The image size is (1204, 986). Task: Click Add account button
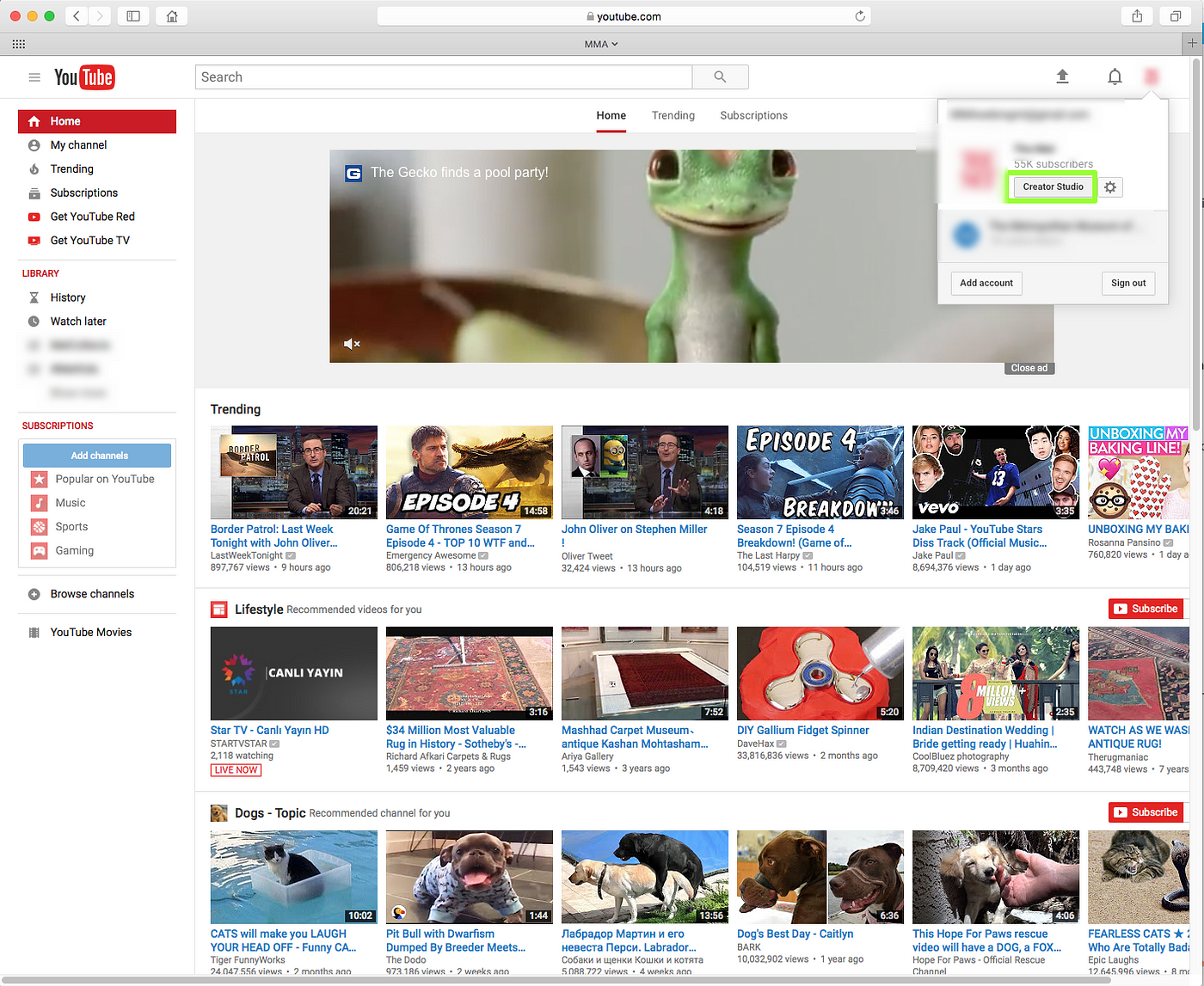[x=986, y=283]
